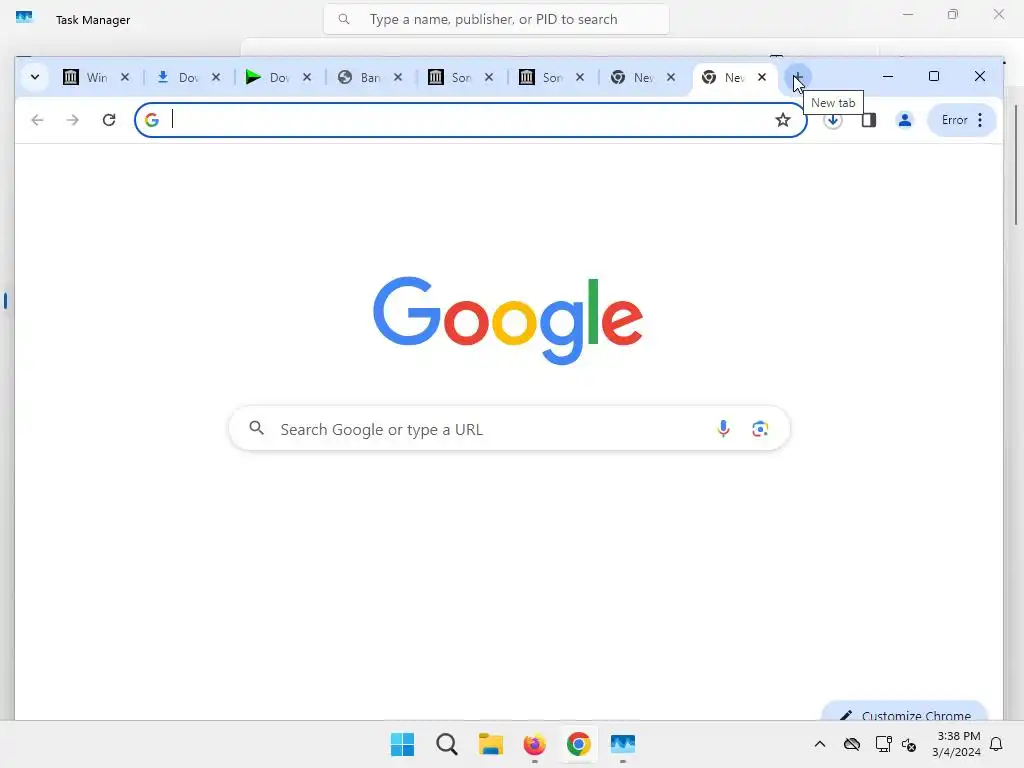
Task: Close the inactive 'New' tab
Action: point(671,77)
